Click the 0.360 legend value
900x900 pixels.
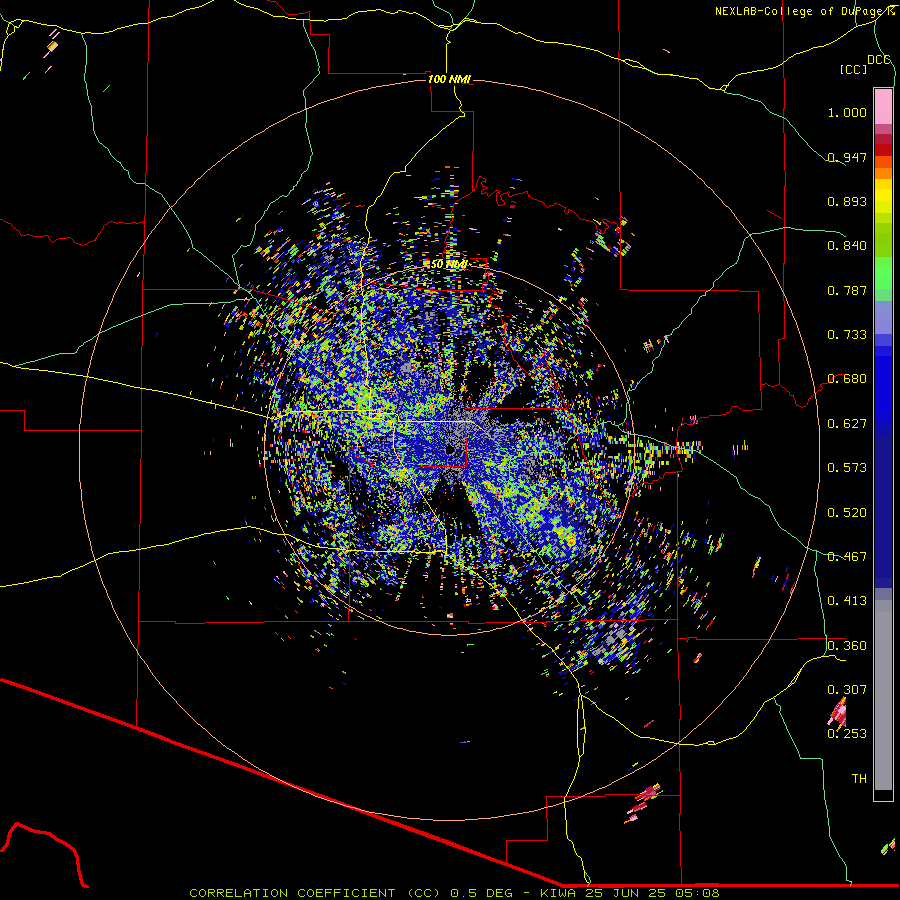(x=847, y=646)
